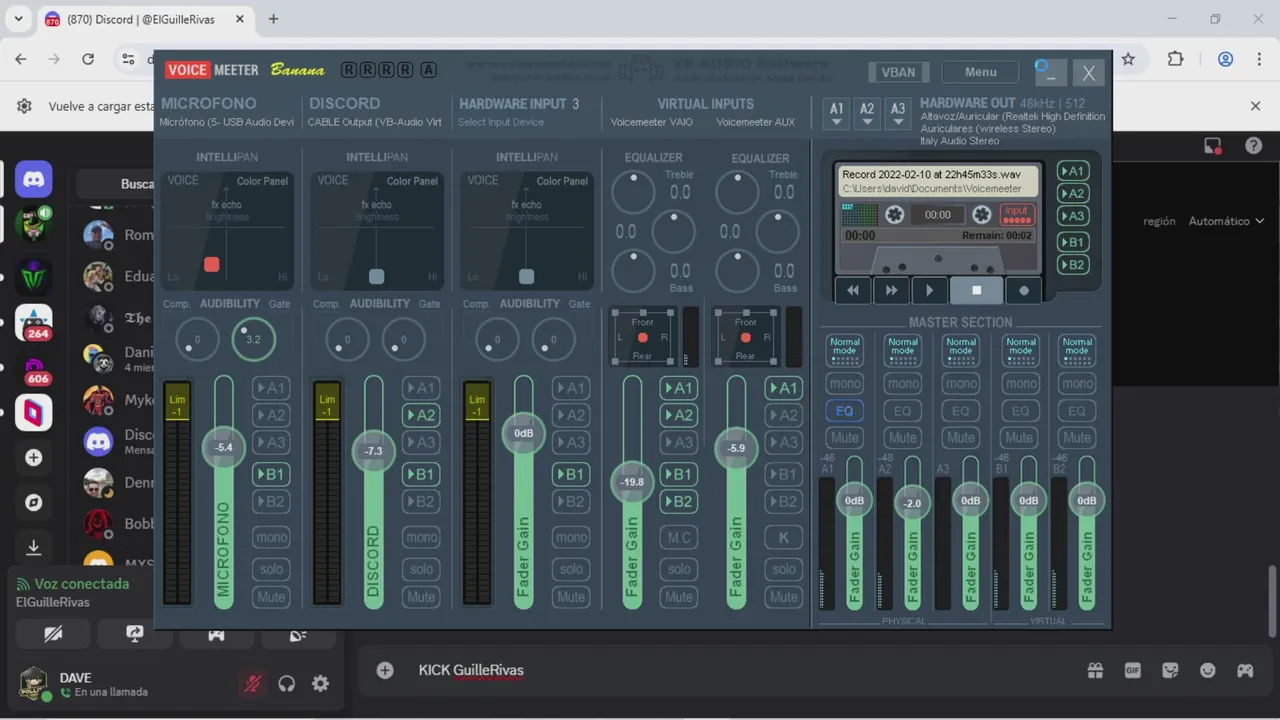Toggle the K button on Voicemeeter AUX strip

[x=783, y=537]
